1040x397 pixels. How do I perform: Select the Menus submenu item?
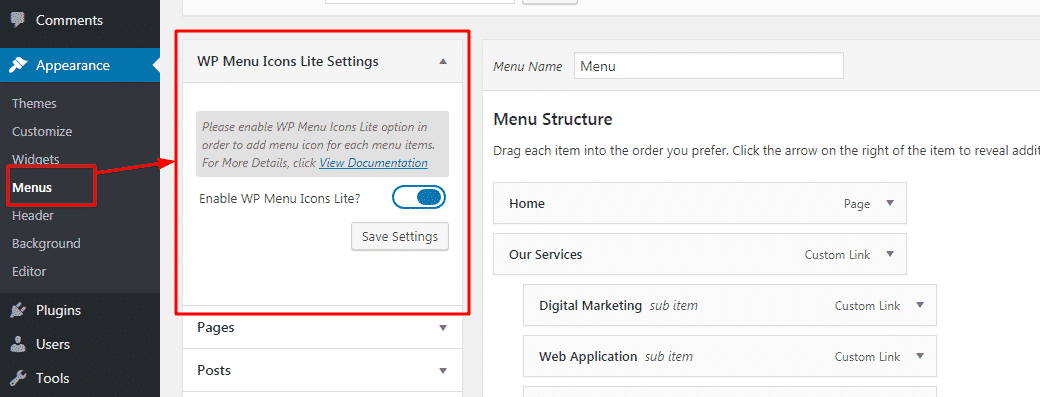[x=32, y=188]
